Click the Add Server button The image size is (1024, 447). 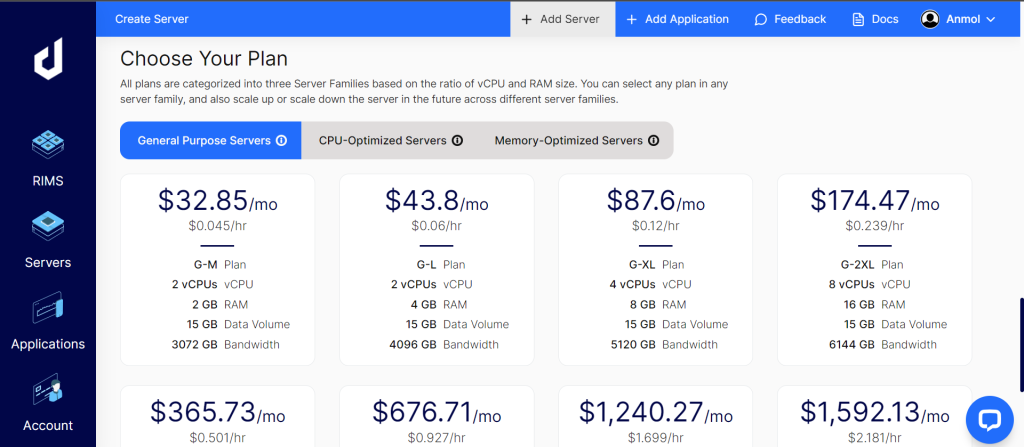coord(561,19)
